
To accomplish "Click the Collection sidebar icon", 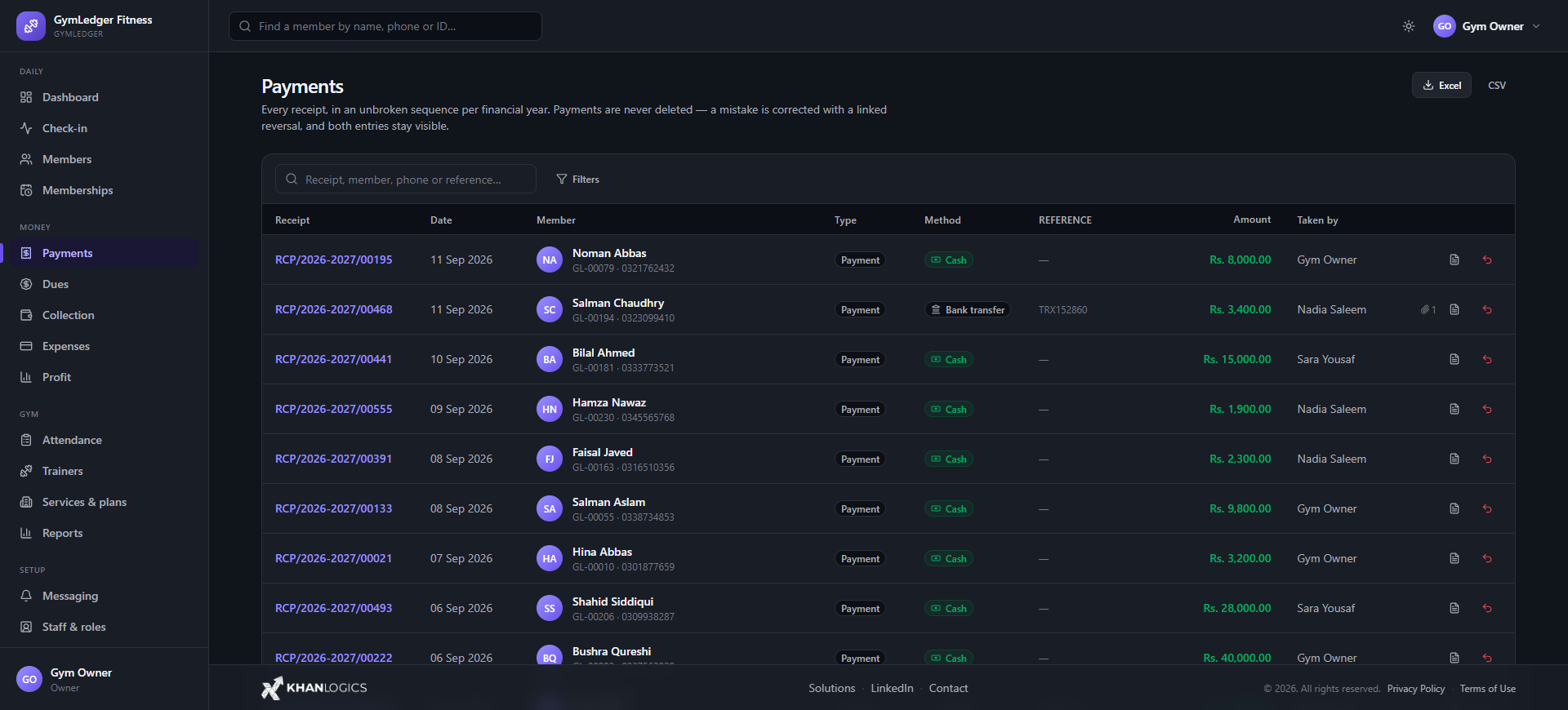I will click(26, 315).
